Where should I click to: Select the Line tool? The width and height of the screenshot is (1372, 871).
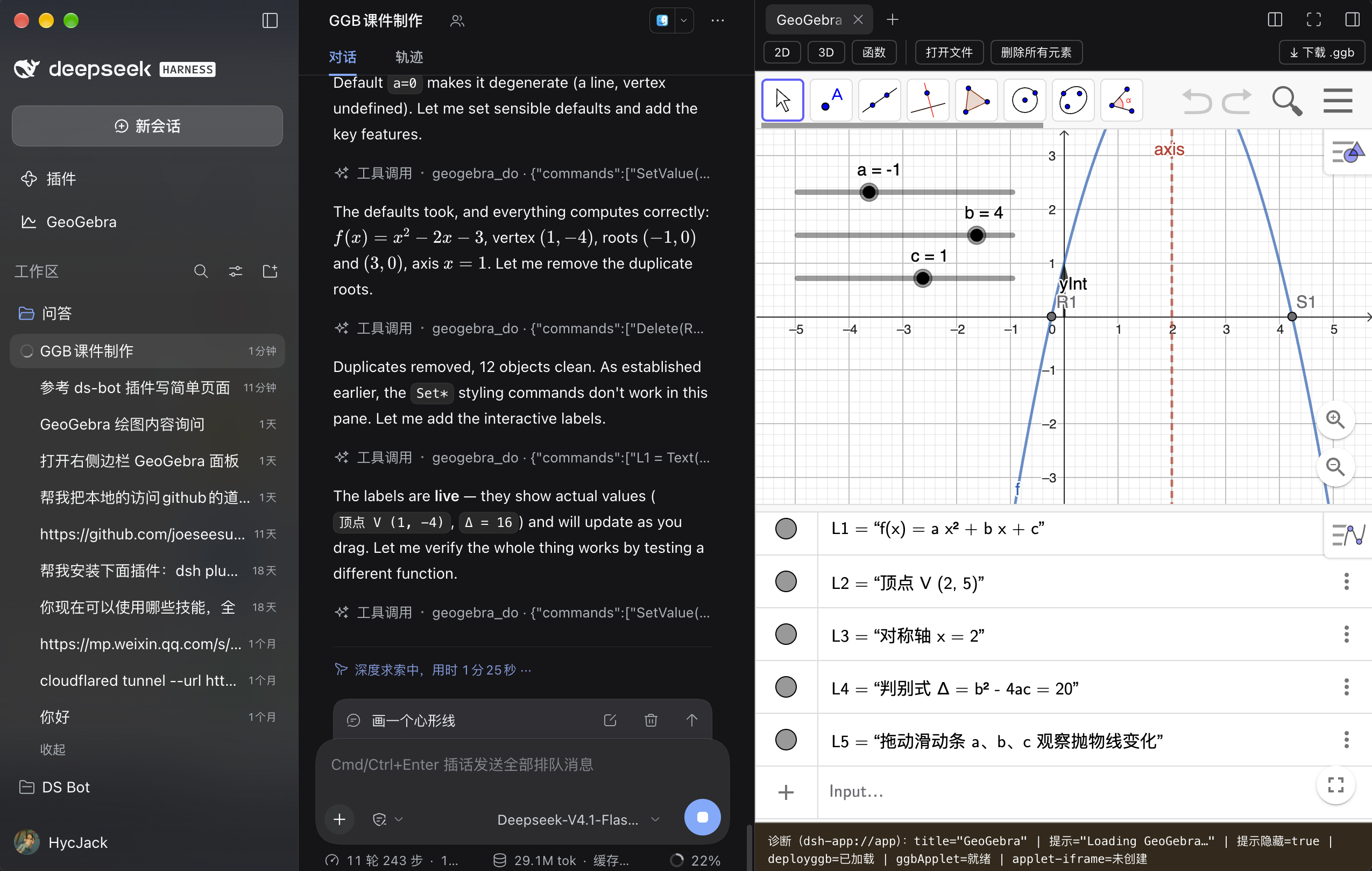879,100
